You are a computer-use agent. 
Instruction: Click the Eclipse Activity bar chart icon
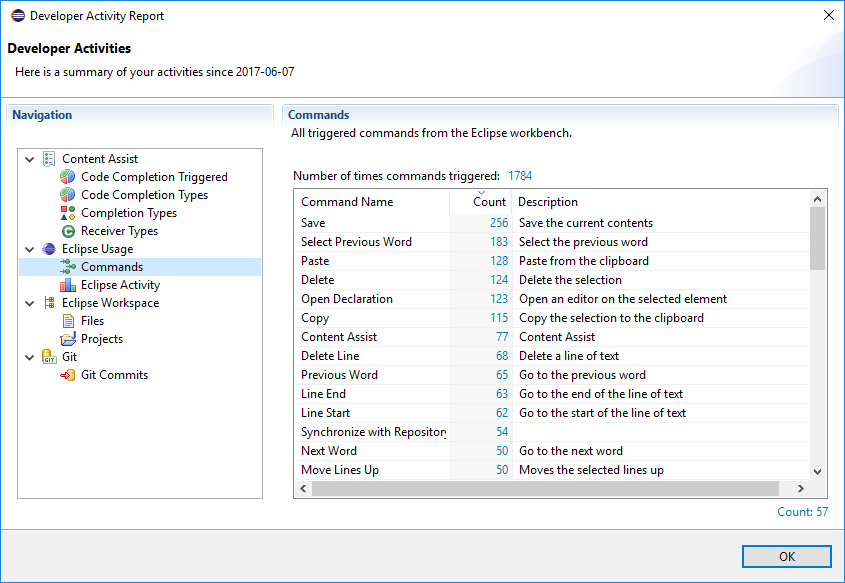[x=68, y=285]
